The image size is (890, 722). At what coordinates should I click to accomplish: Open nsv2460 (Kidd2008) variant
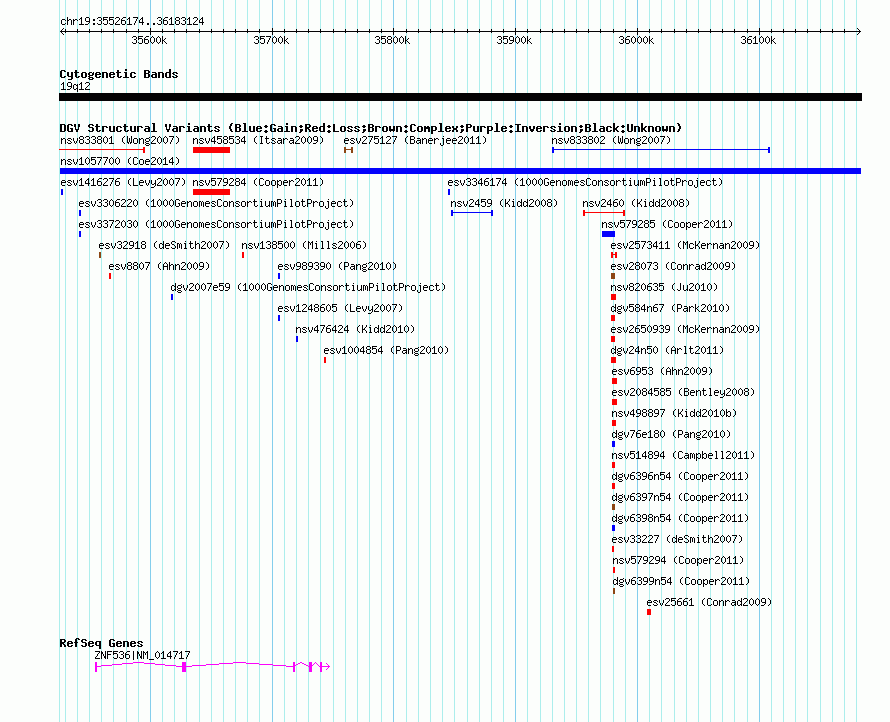[636, 203]
